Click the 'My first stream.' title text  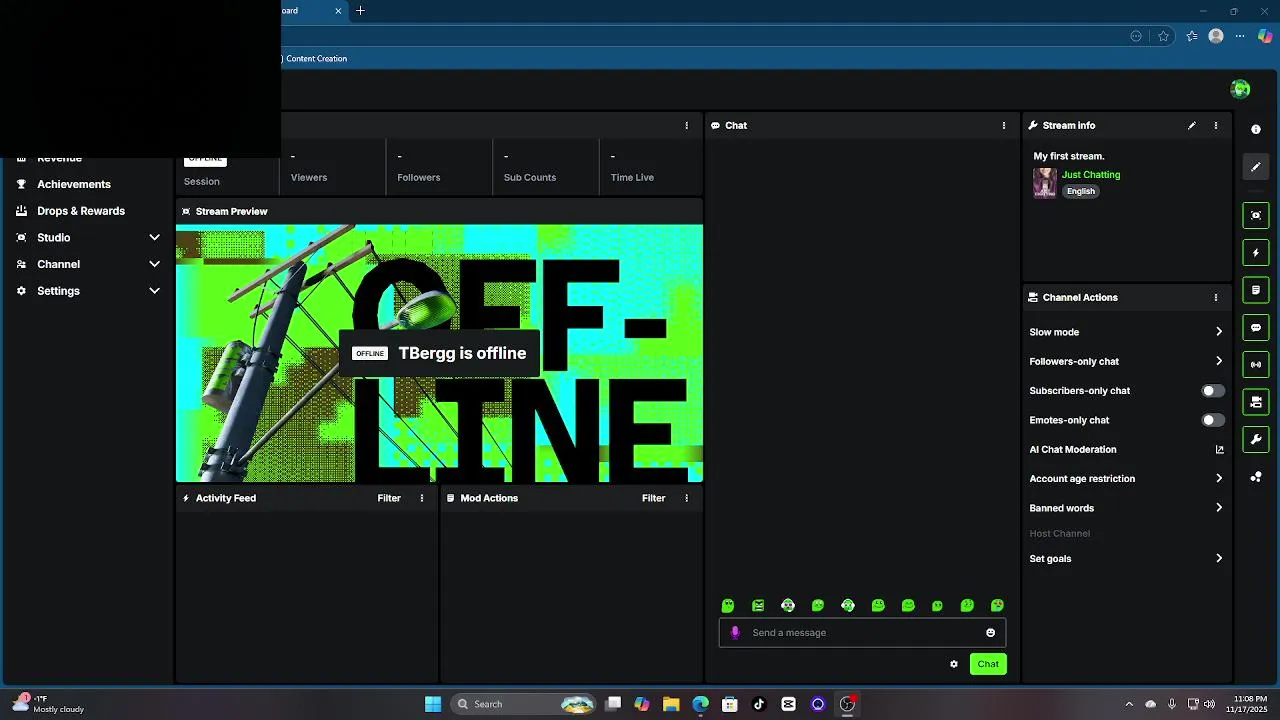point(1069,156)
